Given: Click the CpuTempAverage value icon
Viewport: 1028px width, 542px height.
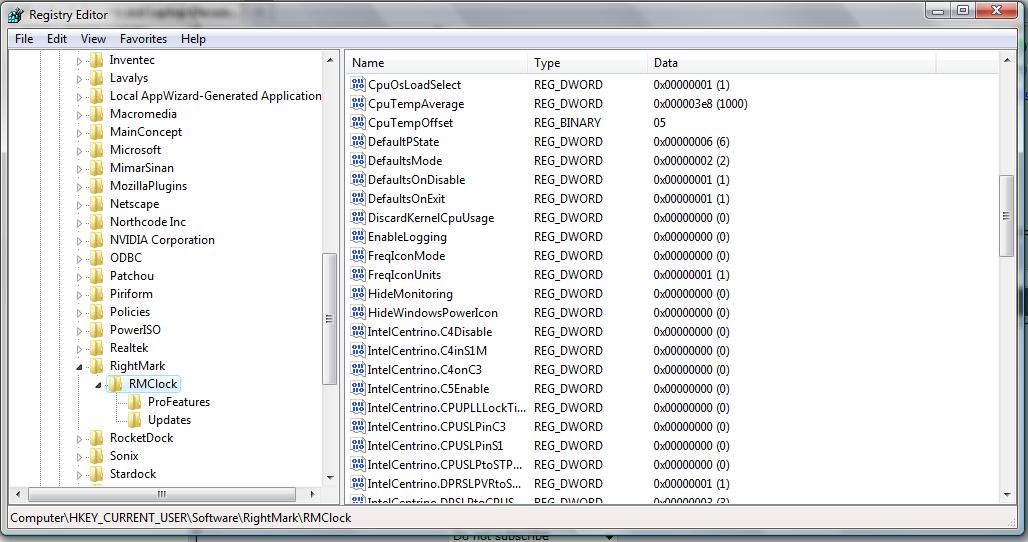Looking at the screenshot, I should 358,104.
